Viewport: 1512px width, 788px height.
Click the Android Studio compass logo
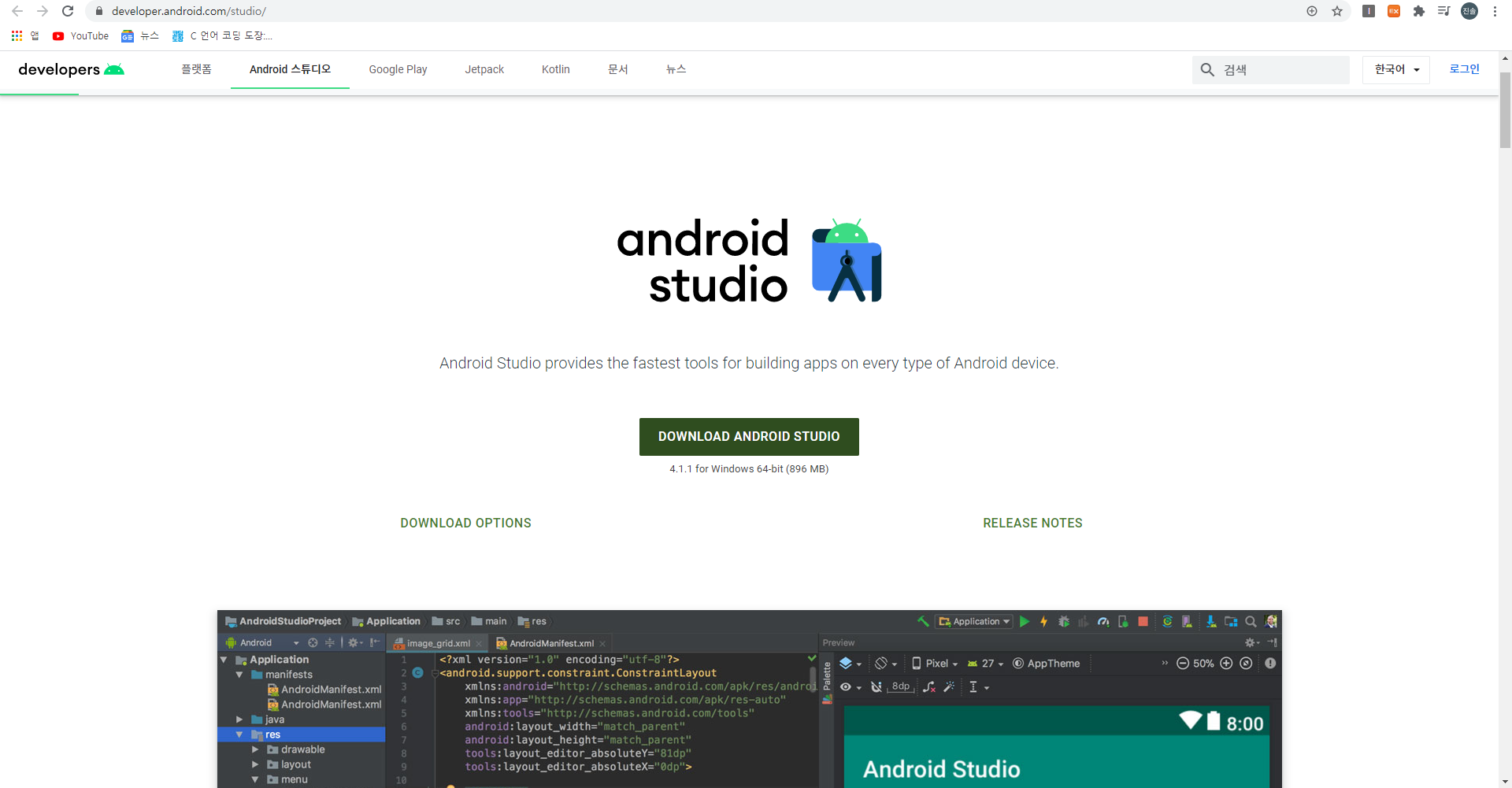click(x=847, y=261)
